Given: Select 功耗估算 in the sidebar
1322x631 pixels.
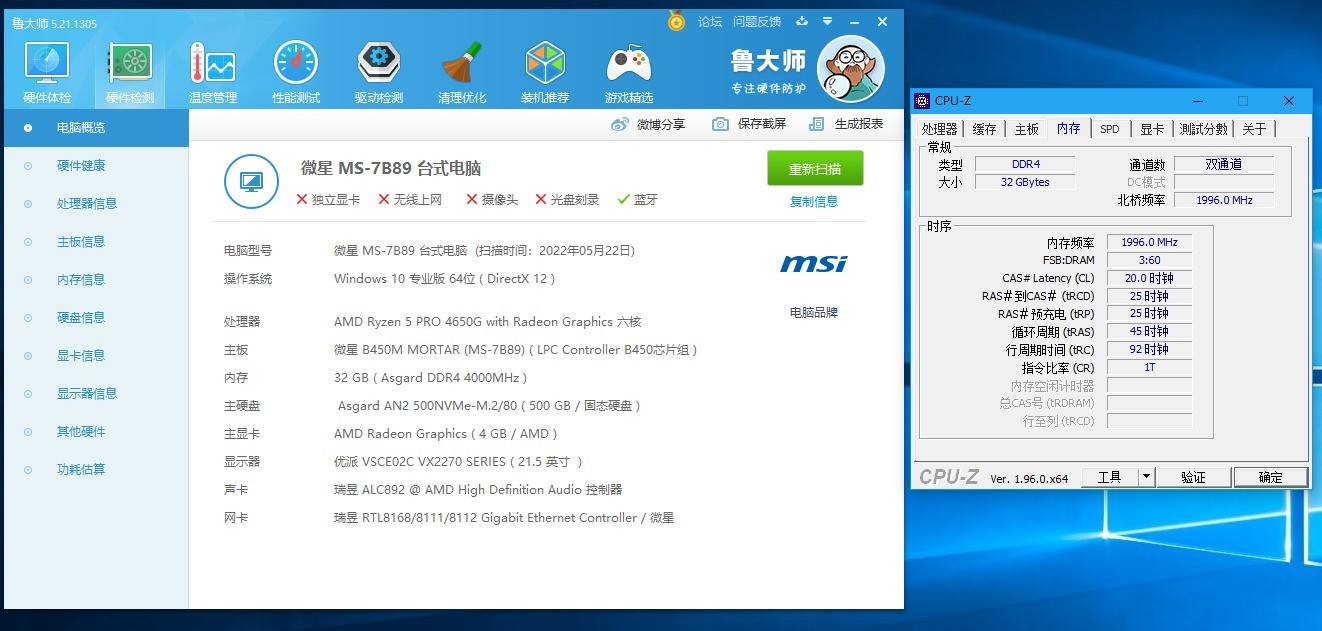Looking at the screenshot, I should pos(80,469).
